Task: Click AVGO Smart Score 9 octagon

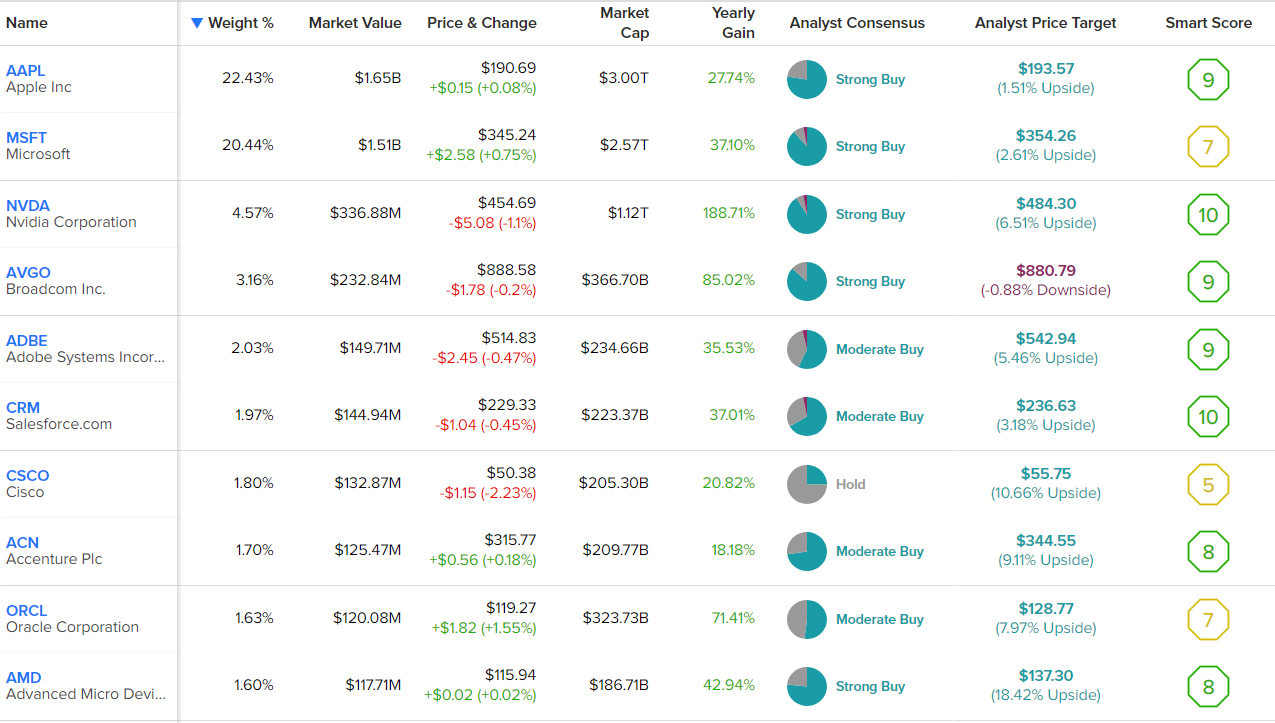Action: 1208,282
